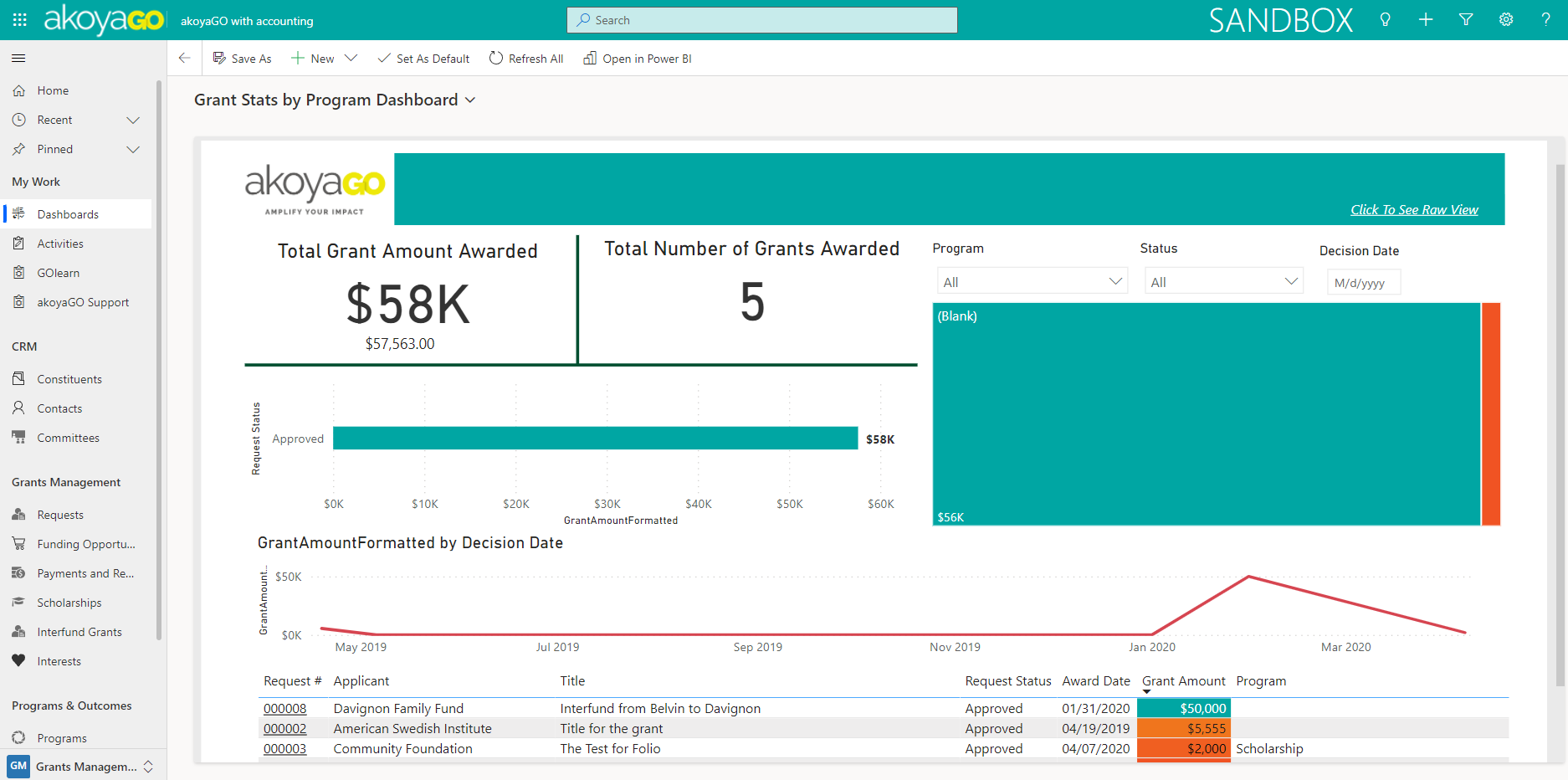
Task: Click the Applicant column header
Action: [361, 681]
